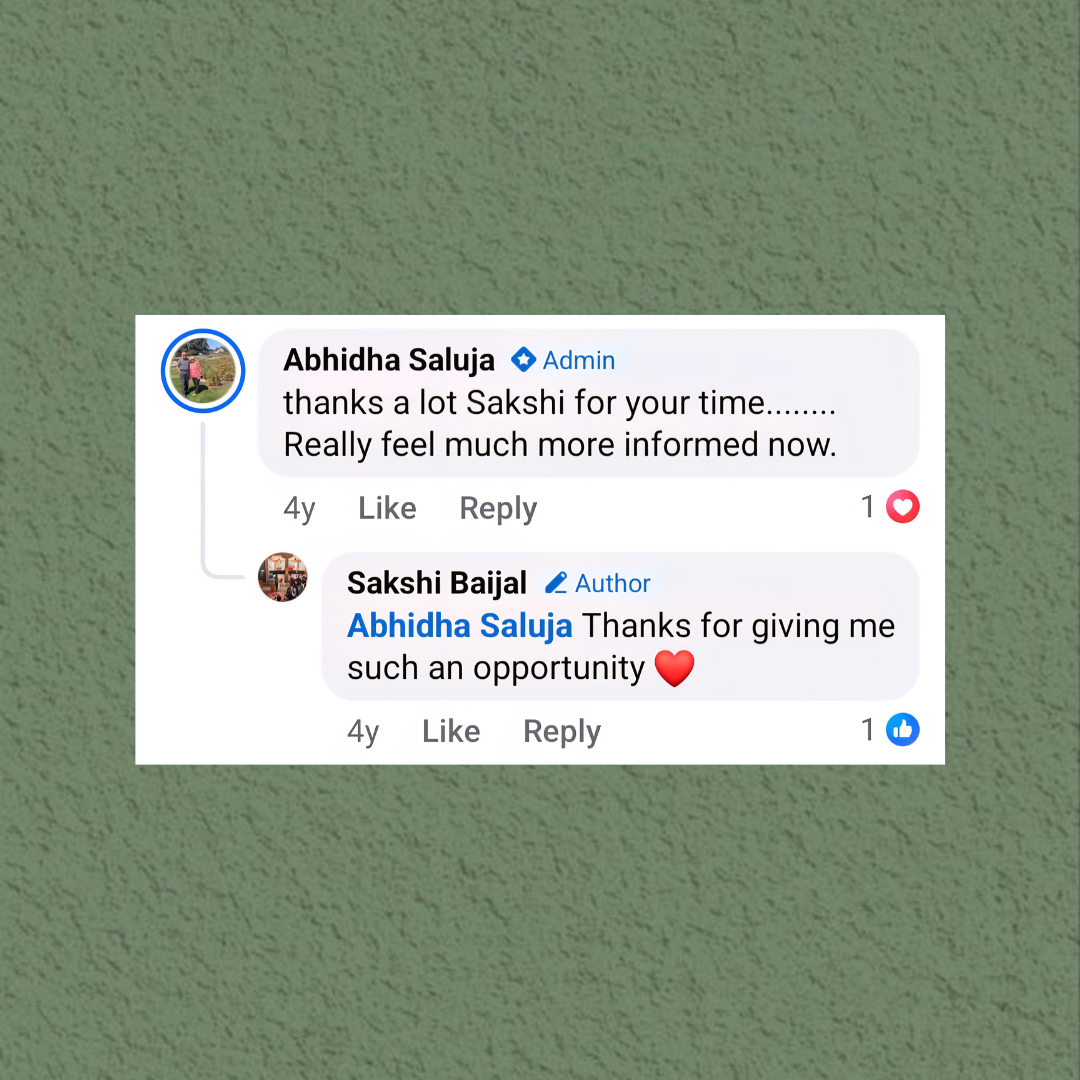This screenshot has height=1080, width=1080.
Task: Click the 4y timestamp under Sakshi's reply
Action: pos(363,732)
